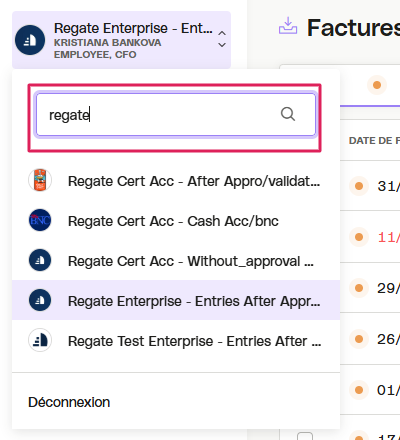Click the BNC logo icon
The width and height of the screenshot is (400, 440).
[40, 220]
